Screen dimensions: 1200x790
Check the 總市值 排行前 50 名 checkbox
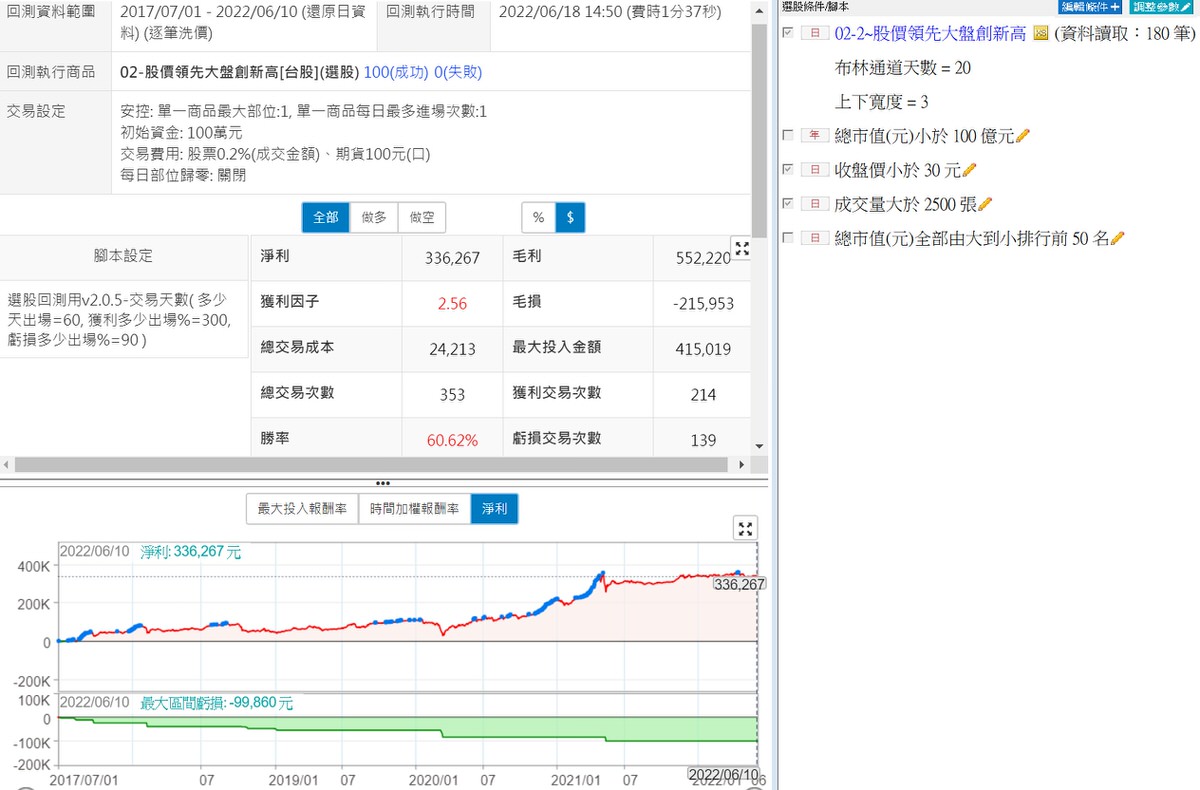tap(788, 238)
